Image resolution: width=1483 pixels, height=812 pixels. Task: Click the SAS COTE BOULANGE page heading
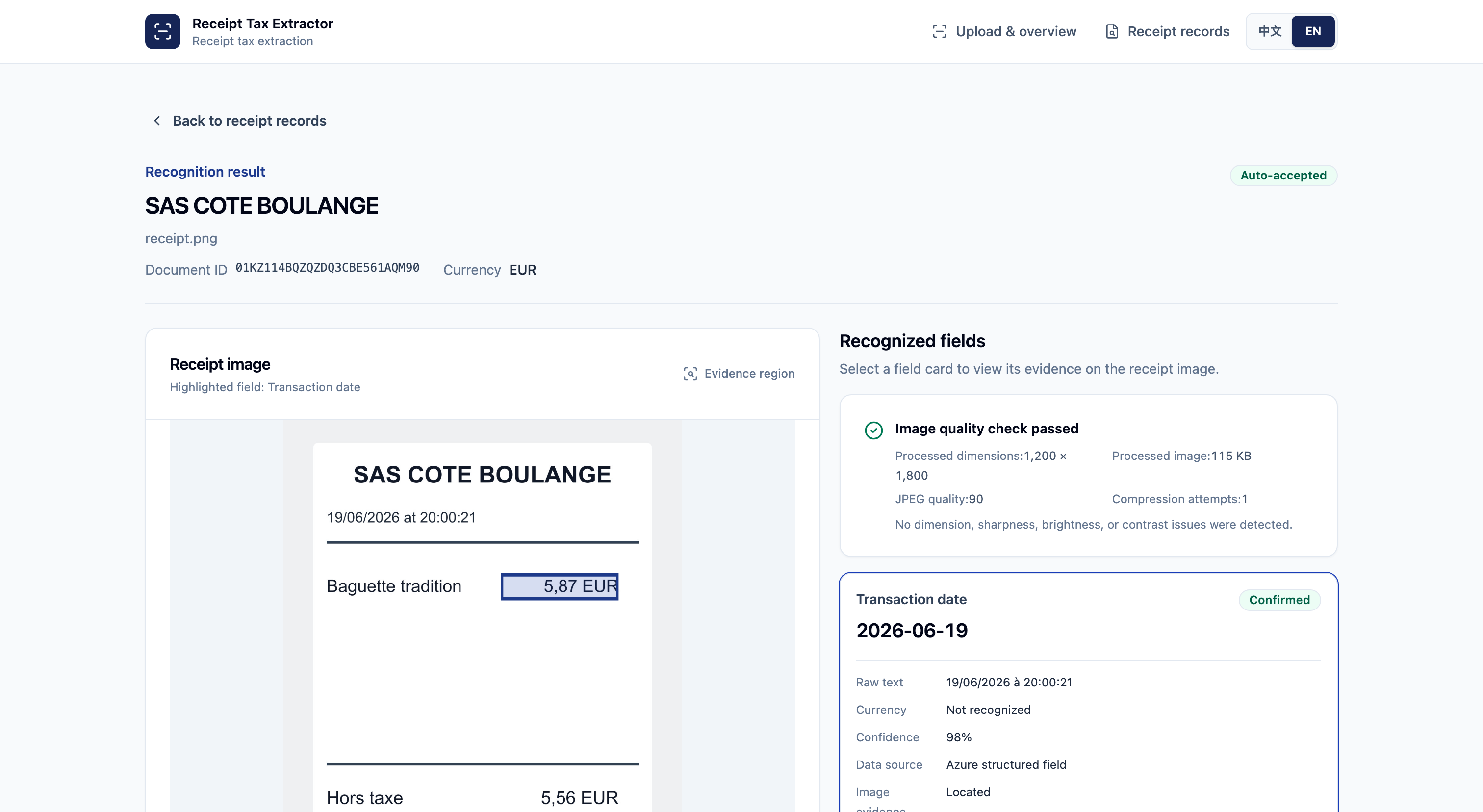pyautogui.click(x=262, y=205)
